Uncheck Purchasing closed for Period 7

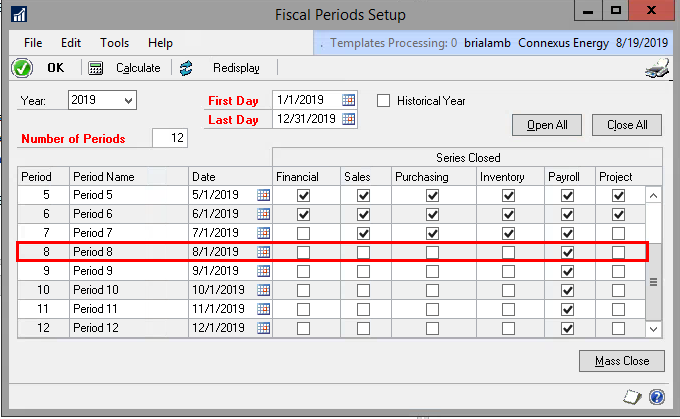(x=432, y=233)
